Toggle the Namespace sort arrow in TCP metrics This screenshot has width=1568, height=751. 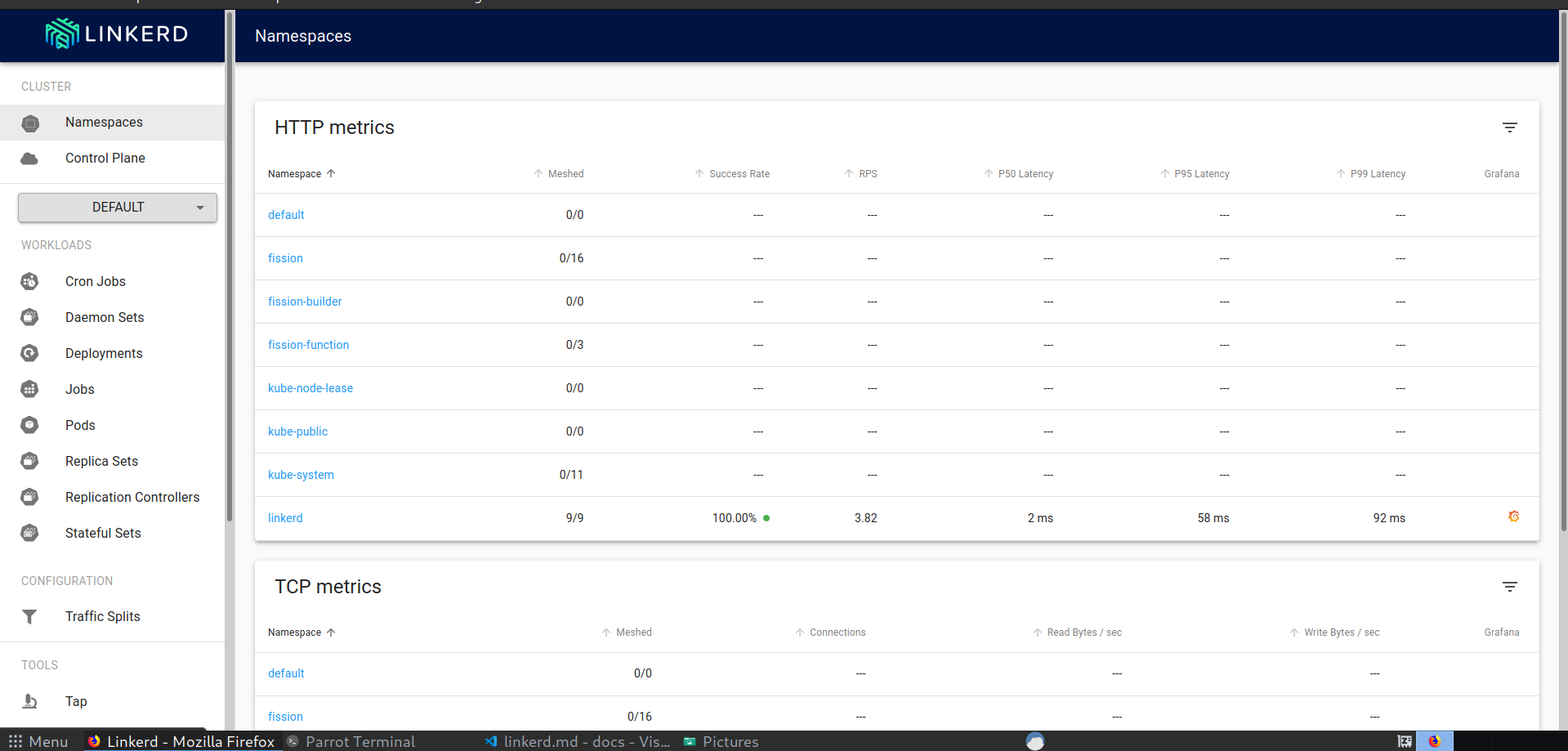331,632
